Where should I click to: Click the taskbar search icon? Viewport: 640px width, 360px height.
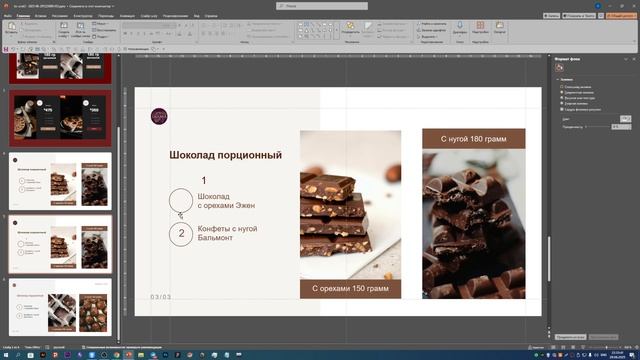pyautogui.click(x=18, y=355)
